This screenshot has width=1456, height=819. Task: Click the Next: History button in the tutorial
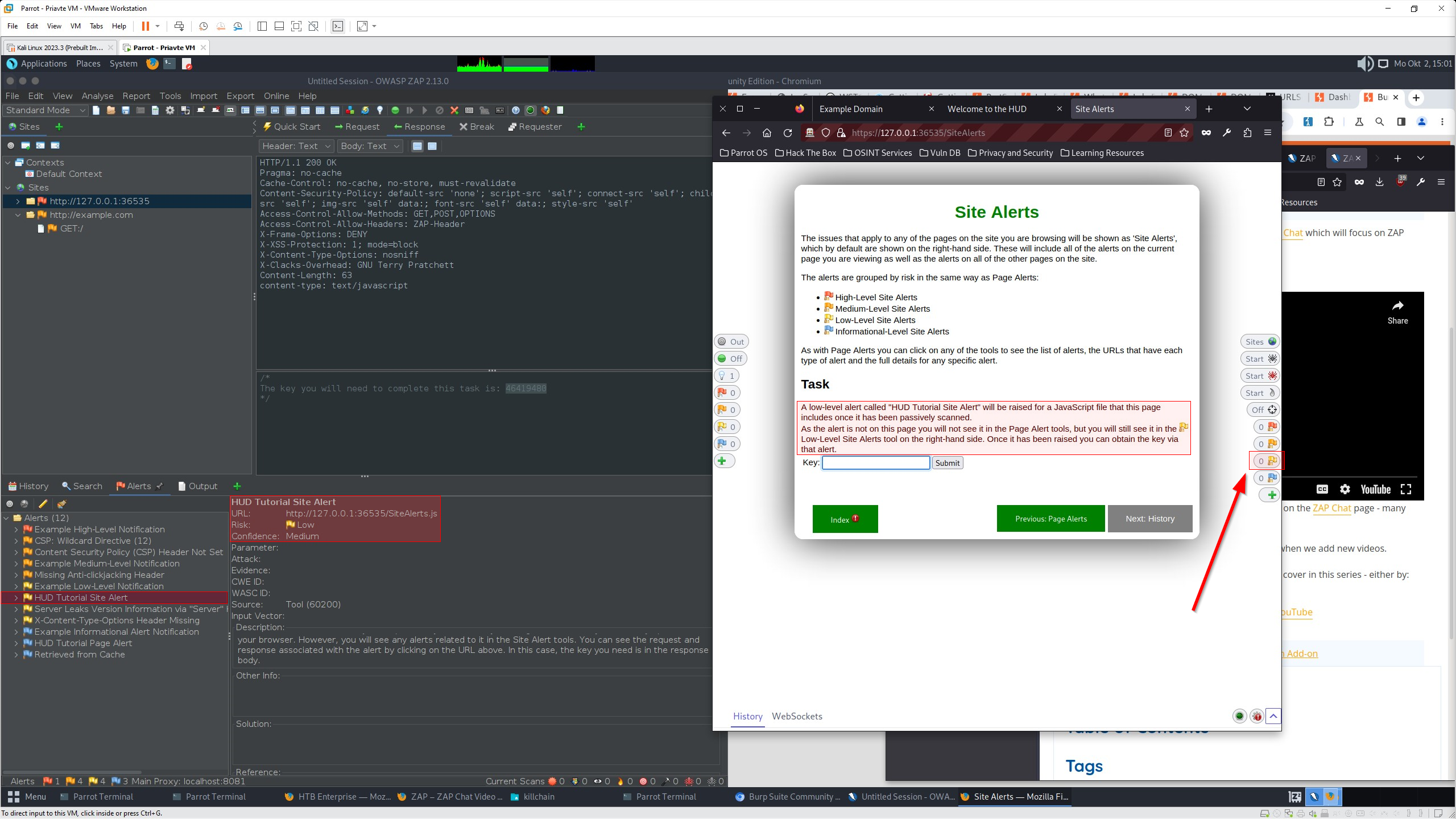pos(1150,519)
